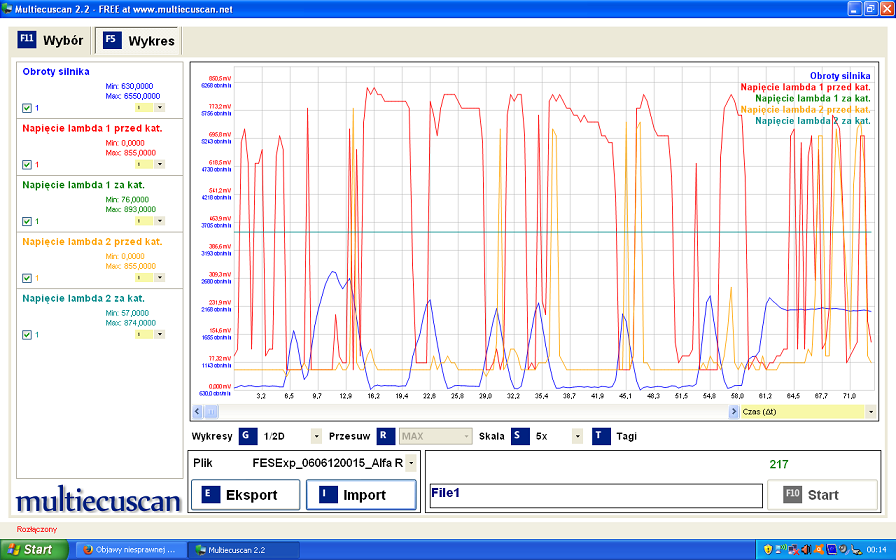
Task: Expand the Skala 5x dropdown
Action: click(x=577, y=436)
